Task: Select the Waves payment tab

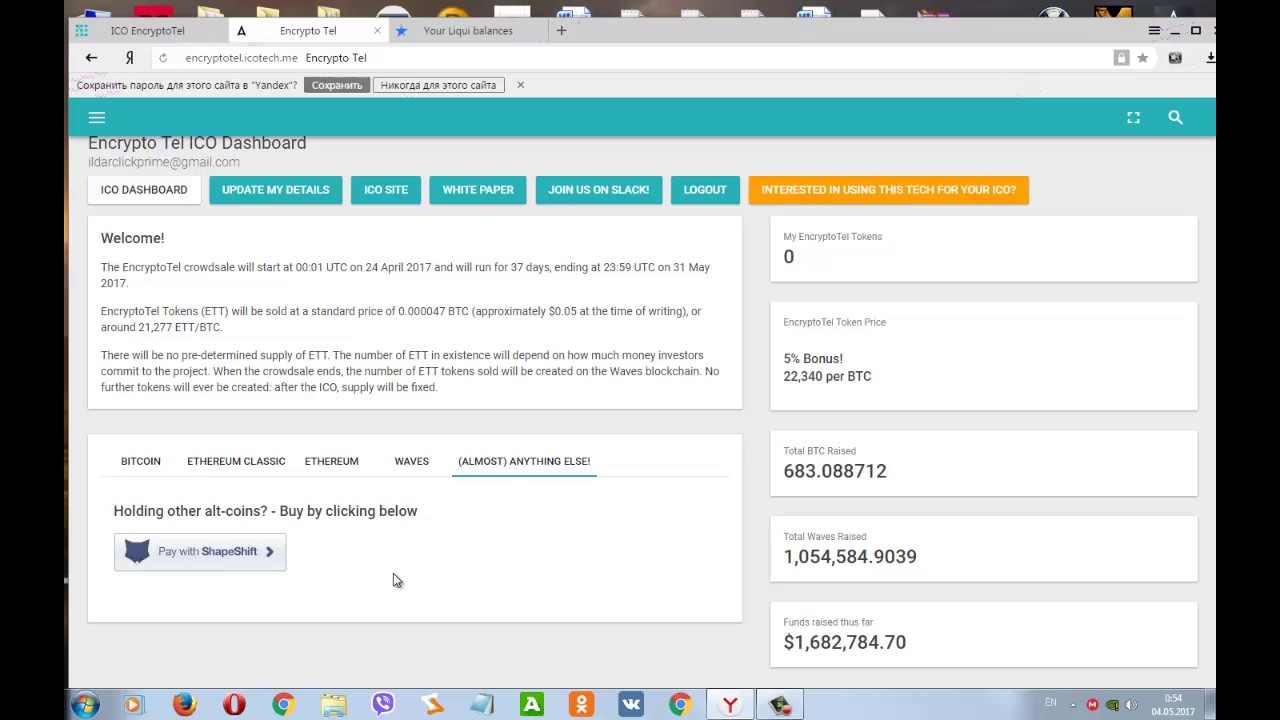Action: (x=411, y=461)
